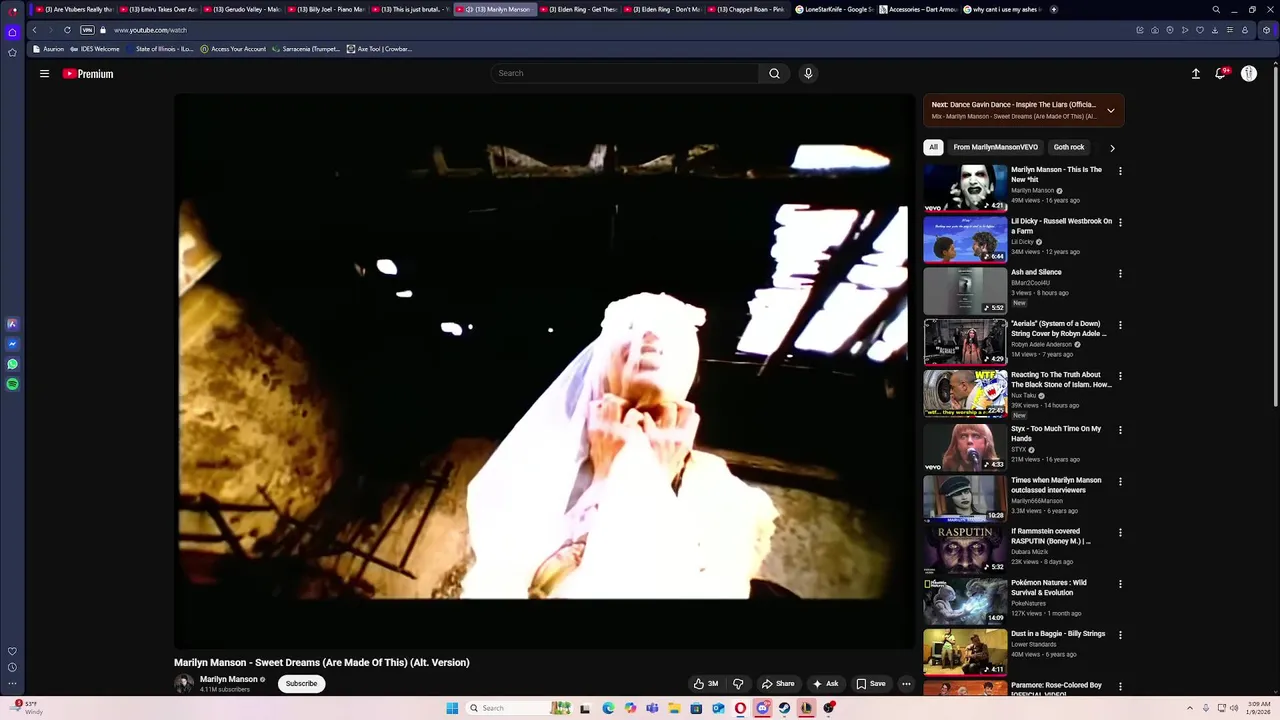The height and width of the screenshot is (720, 1280).
Task: Like the video with thumbs up
Action: point(706,684)
